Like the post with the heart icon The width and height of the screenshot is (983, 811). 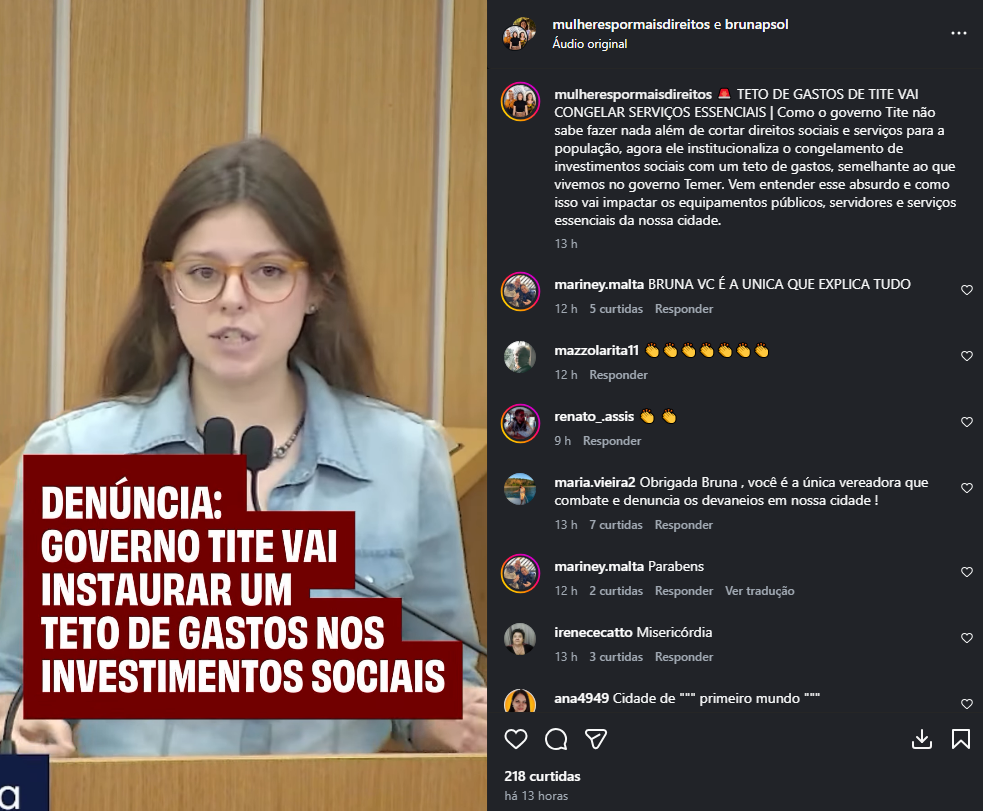516,739
